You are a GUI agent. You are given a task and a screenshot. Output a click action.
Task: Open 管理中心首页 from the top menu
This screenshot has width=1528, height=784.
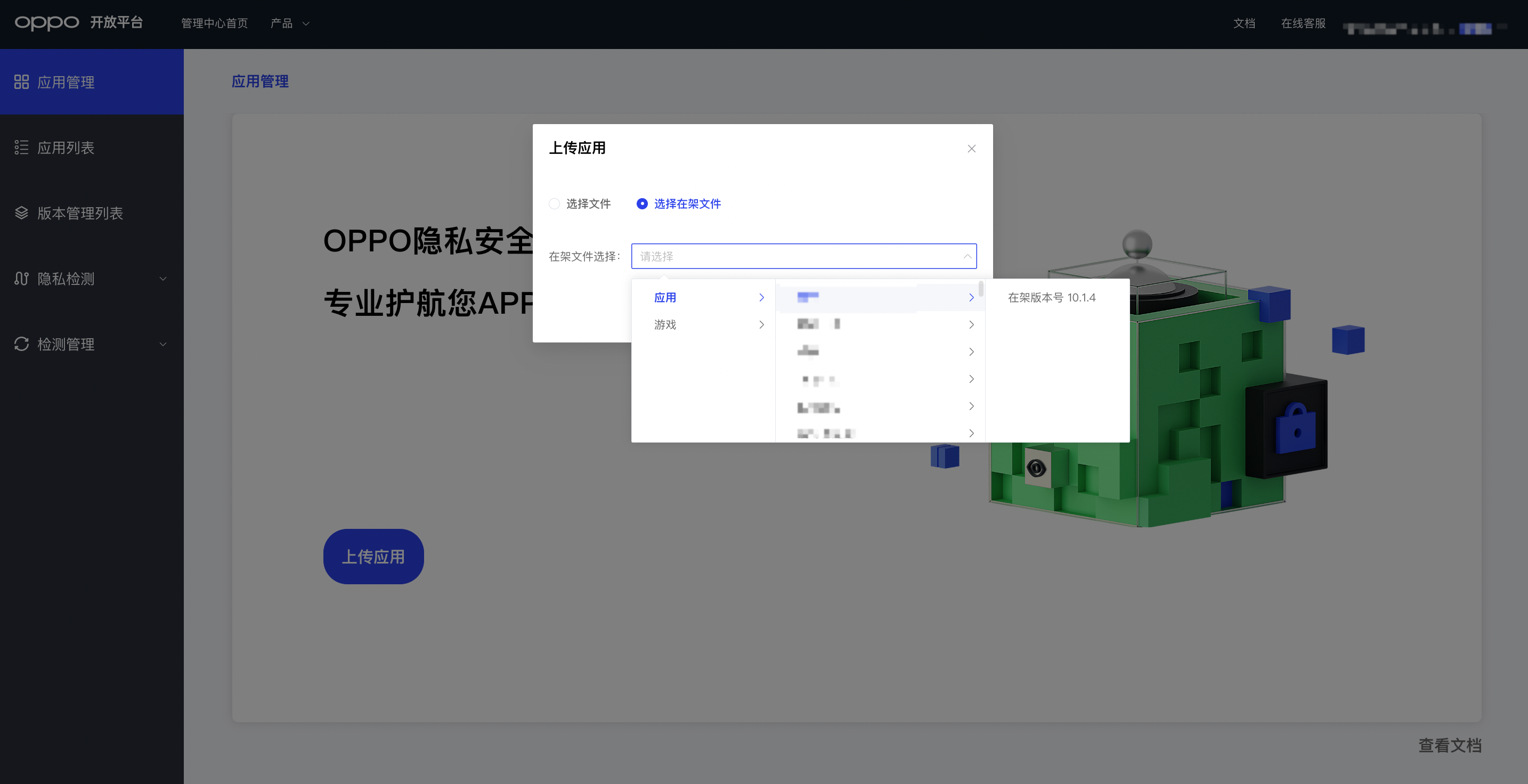tap(214, 23)
